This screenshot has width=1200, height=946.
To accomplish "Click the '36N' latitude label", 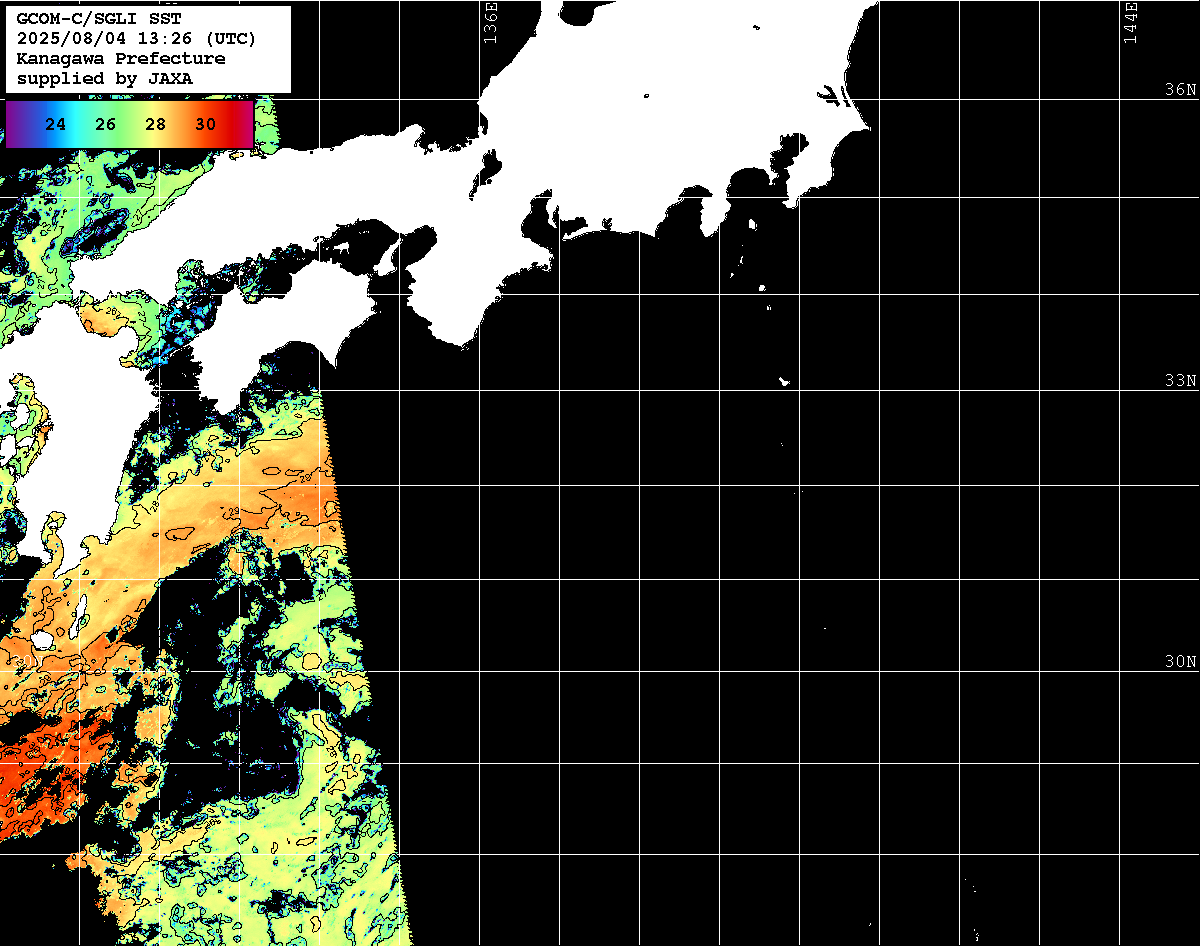I will click(1181, 90).
